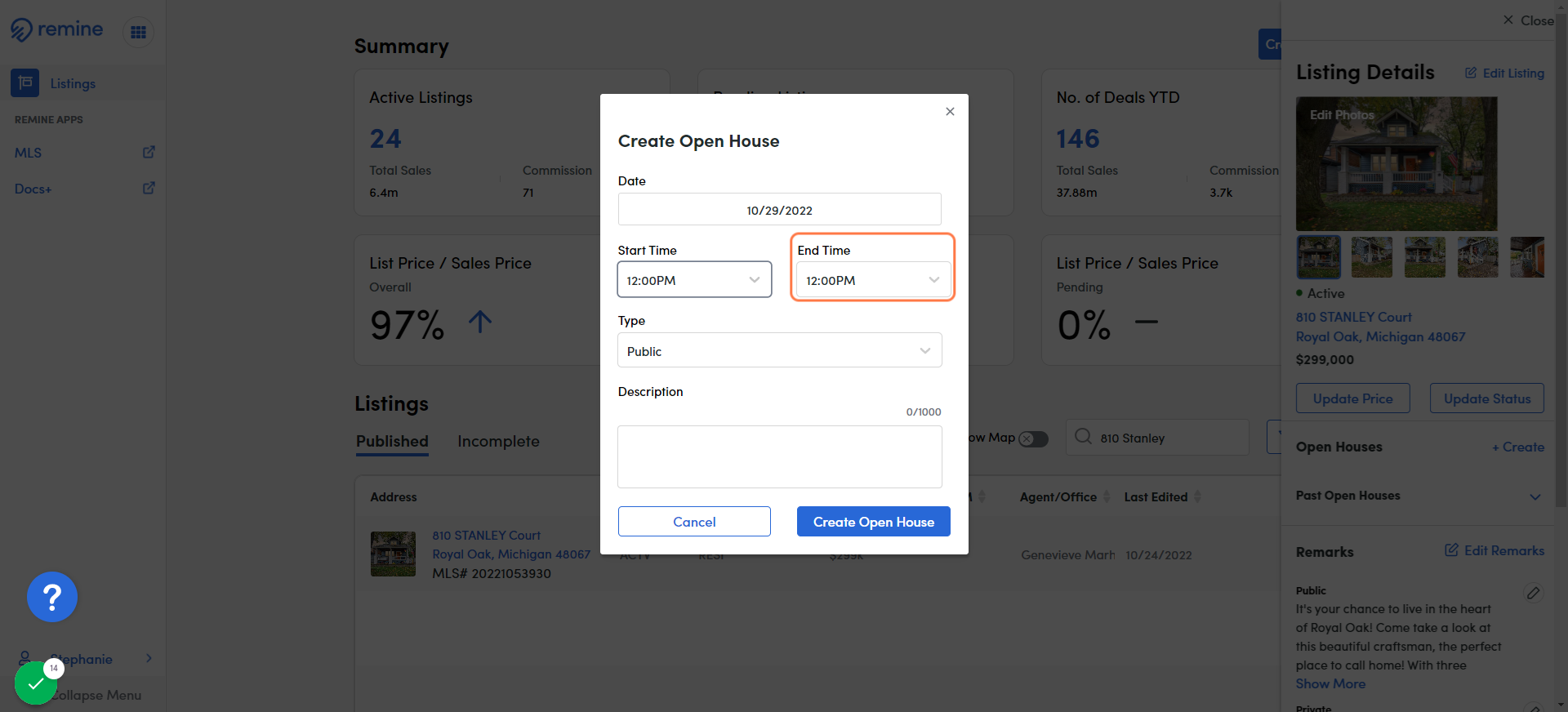This screenshot has height=712, width=1568.
Task: Toggle the Show Map switch
Action: coord(1033,438)
